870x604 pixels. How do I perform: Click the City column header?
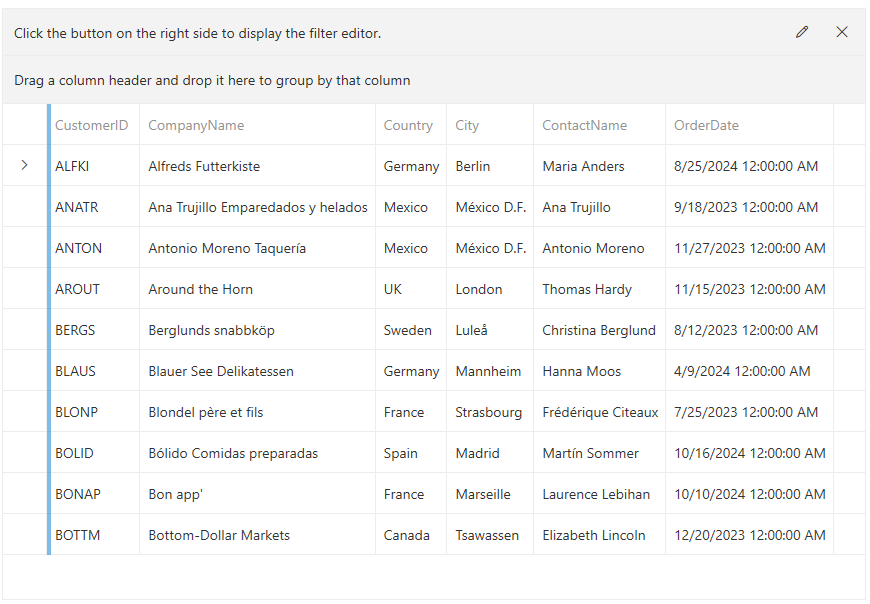coord(467,125)
